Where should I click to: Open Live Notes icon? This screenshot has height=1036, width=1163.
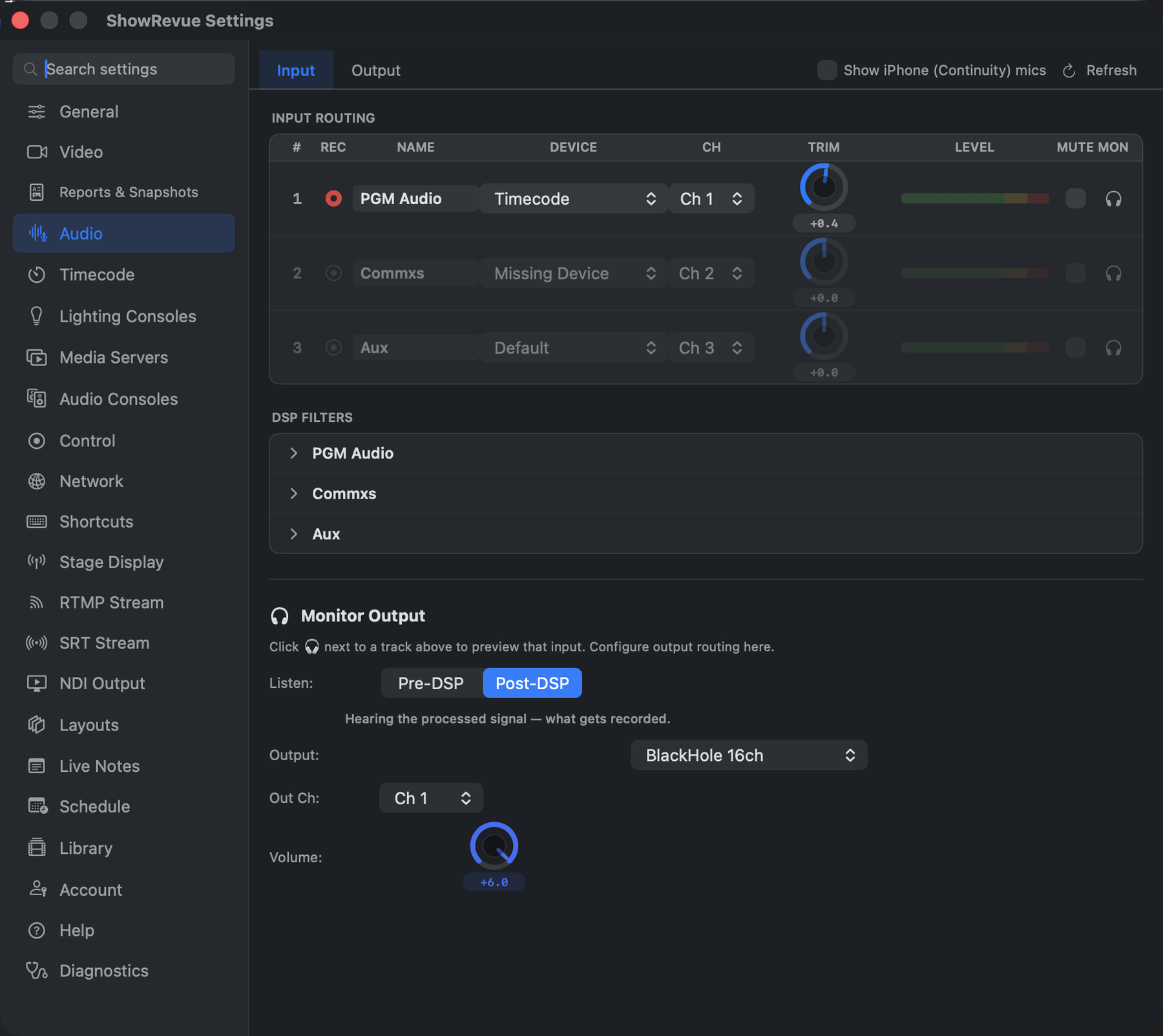click(x=37, y=766)
